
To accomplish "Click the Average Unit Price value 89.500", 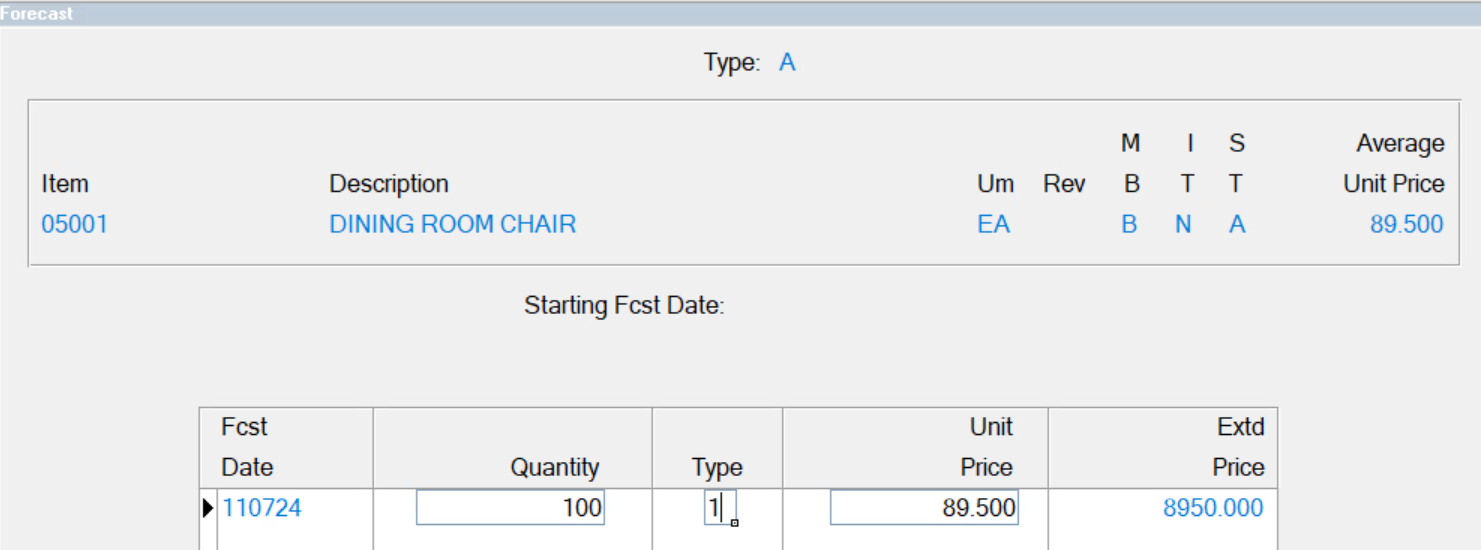I will coord(1406,224).
